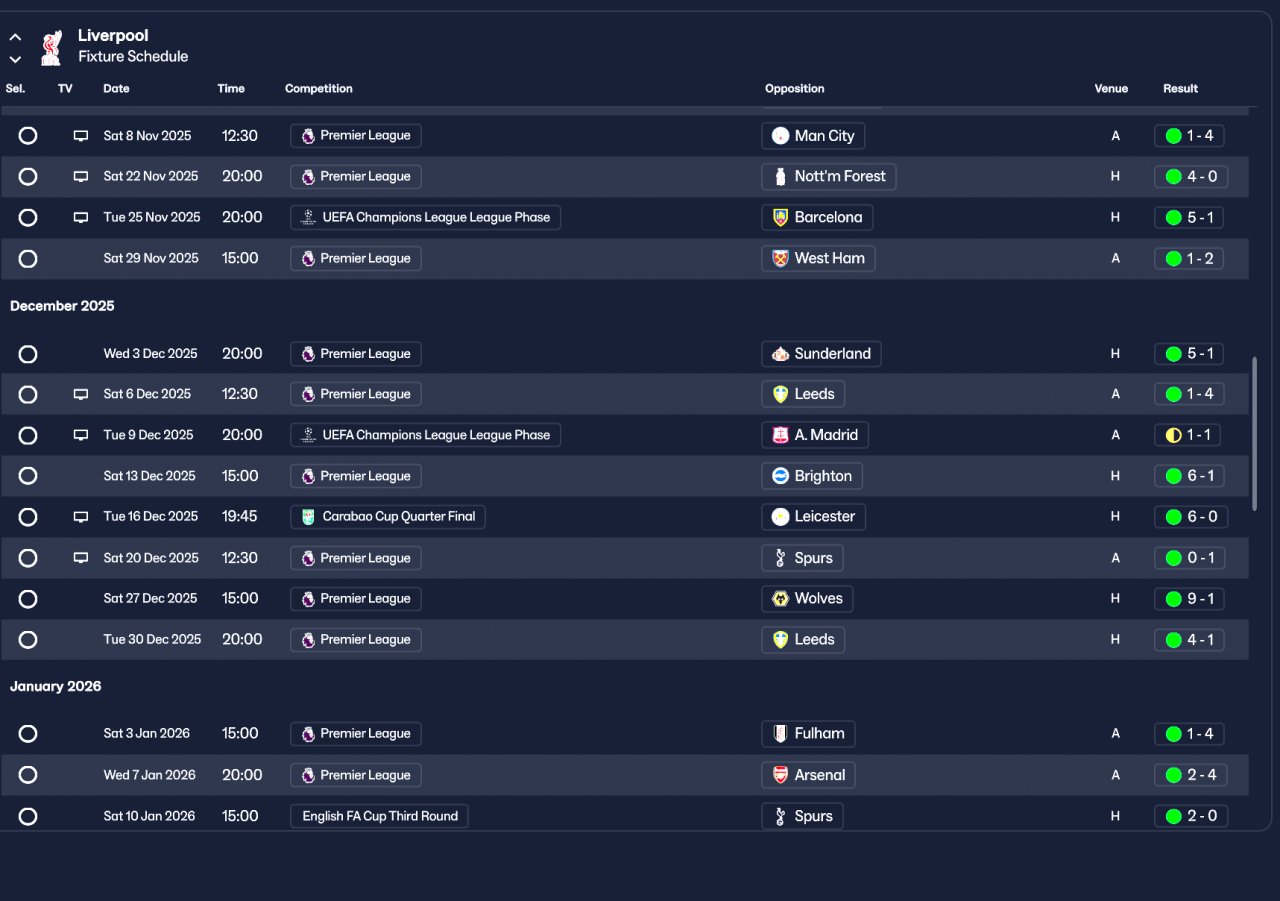Select the Leicester Carabao Cup fixture radio button

28,517
